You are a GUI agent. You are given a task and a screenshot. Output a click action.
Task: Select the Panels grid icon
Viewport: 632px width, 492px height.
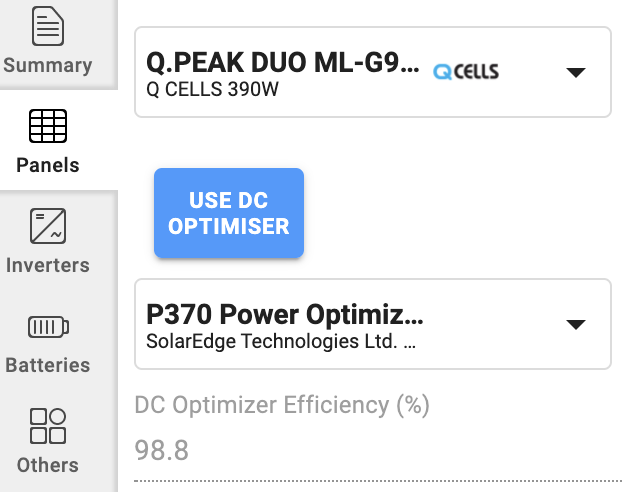point(48,126)
